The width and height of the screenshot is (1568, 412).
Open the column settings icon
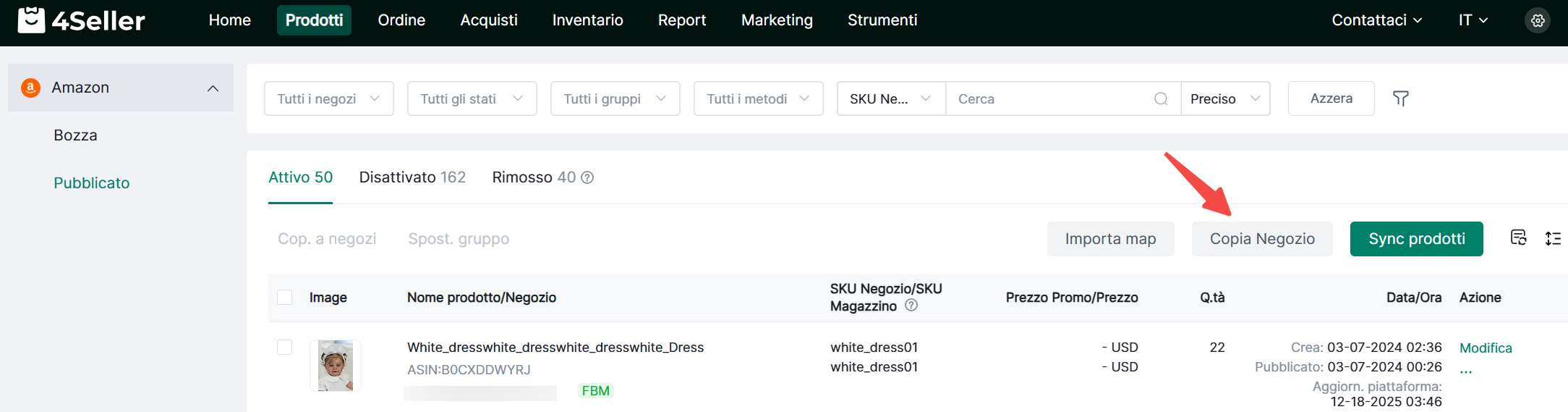point(1518,238)
